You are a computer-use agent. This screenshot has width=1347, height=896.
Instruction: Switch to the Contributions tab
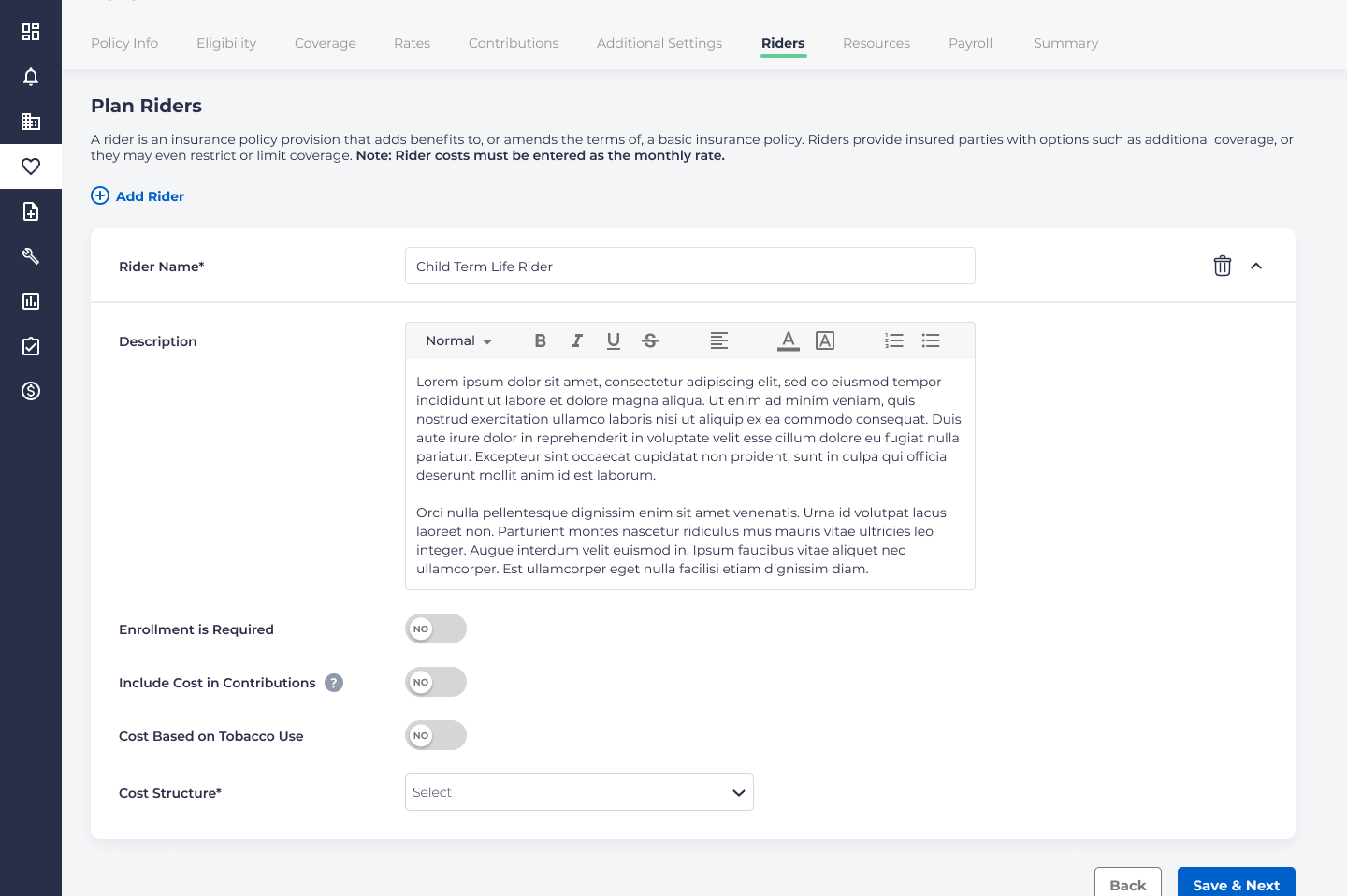click(x=514, y=43)
